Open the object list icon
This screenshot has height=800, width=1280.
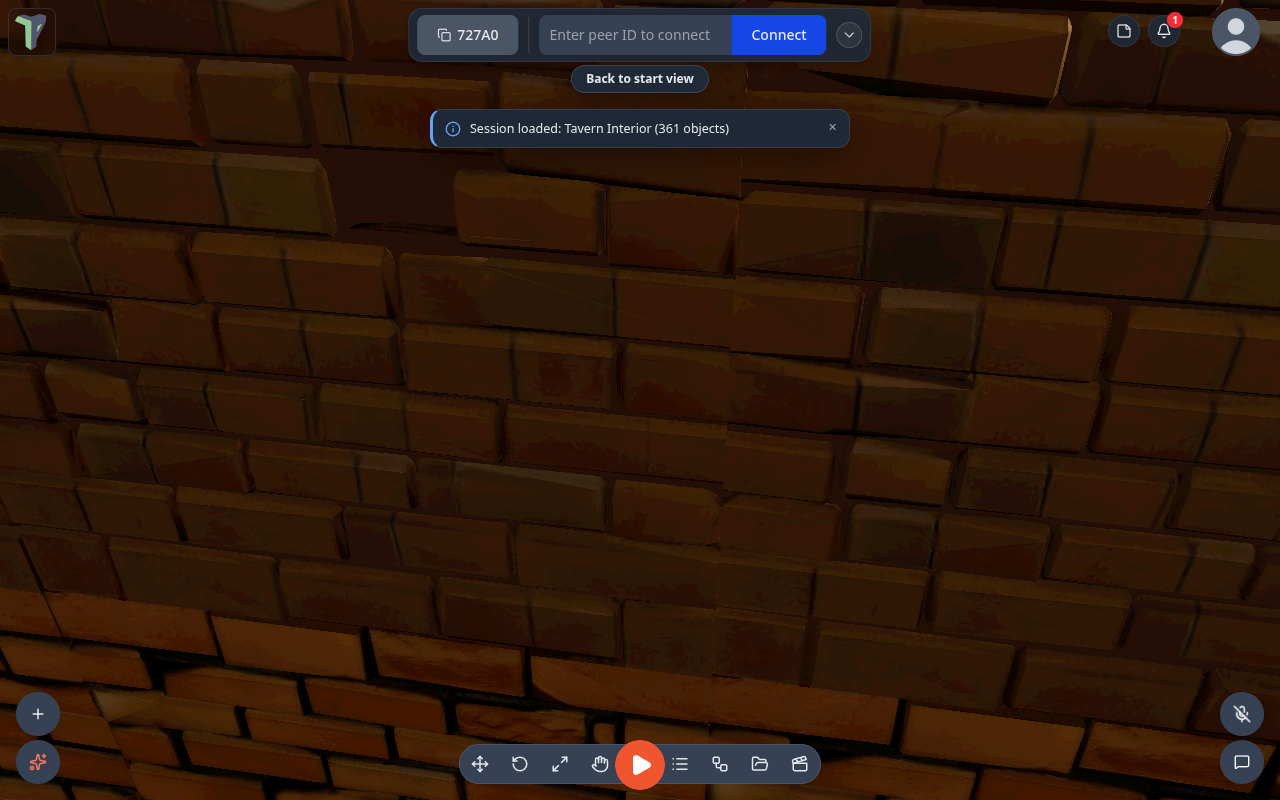(x=680, y=764)
